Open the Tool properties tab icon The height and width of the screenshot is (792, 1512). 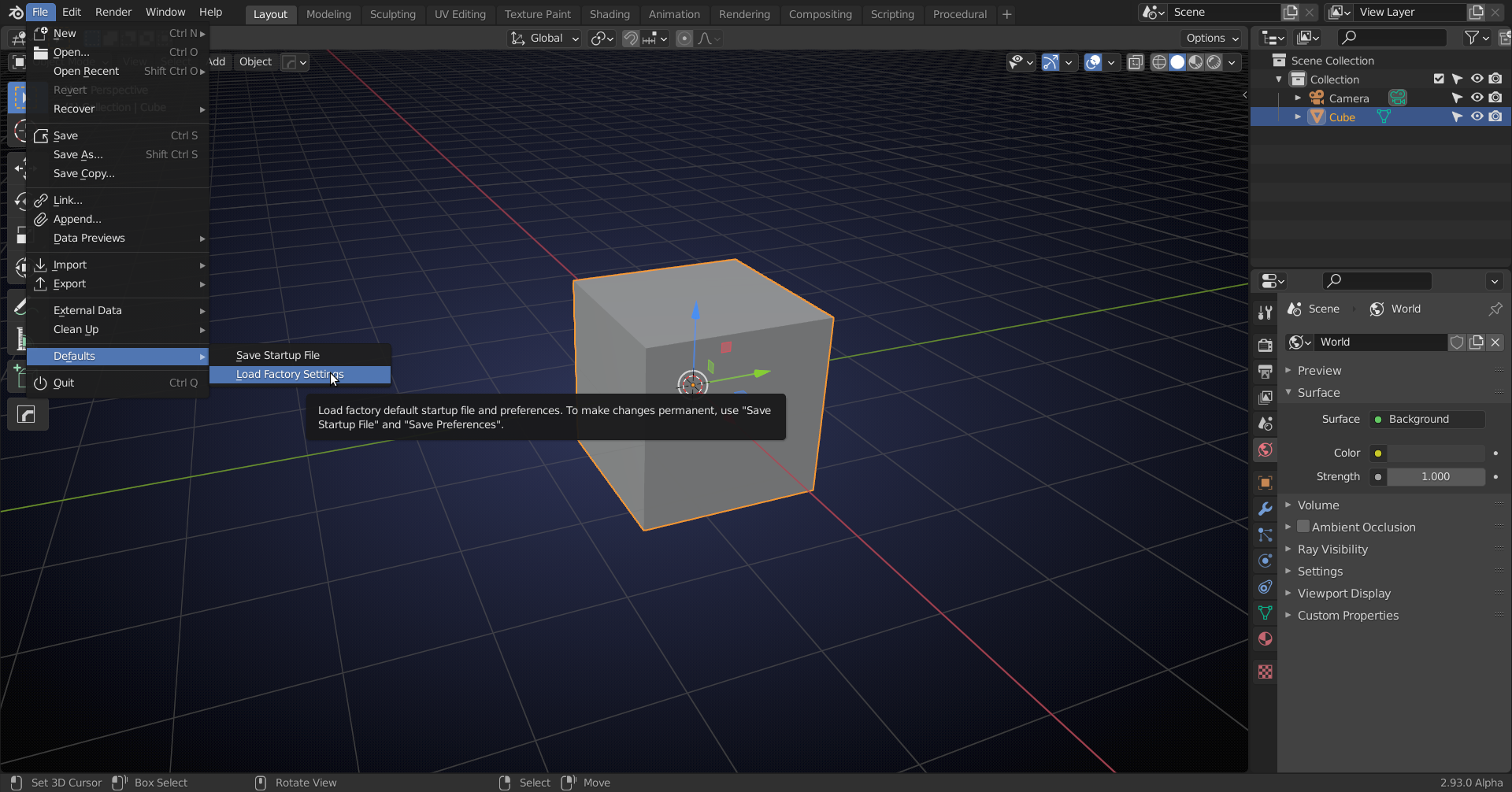[x=1265, y=313]
